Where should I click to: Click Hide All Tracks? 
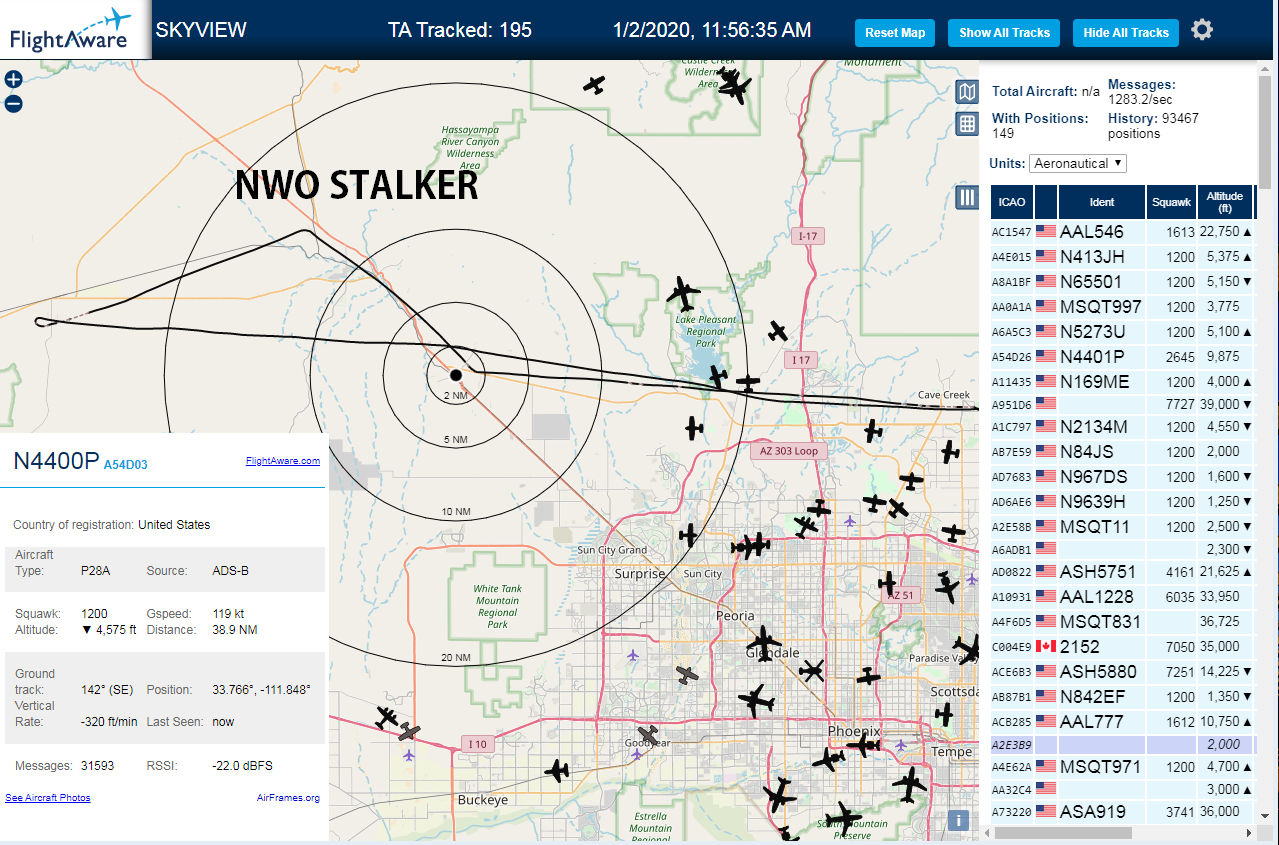point(1126,33)
